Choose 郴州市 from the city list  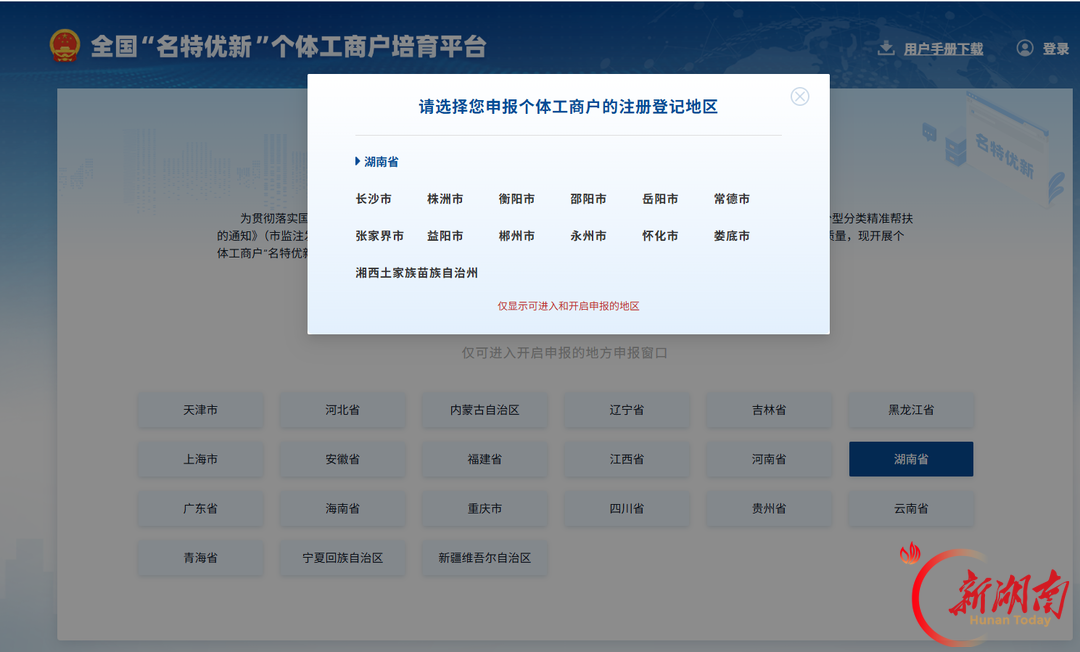coord(517,236)
